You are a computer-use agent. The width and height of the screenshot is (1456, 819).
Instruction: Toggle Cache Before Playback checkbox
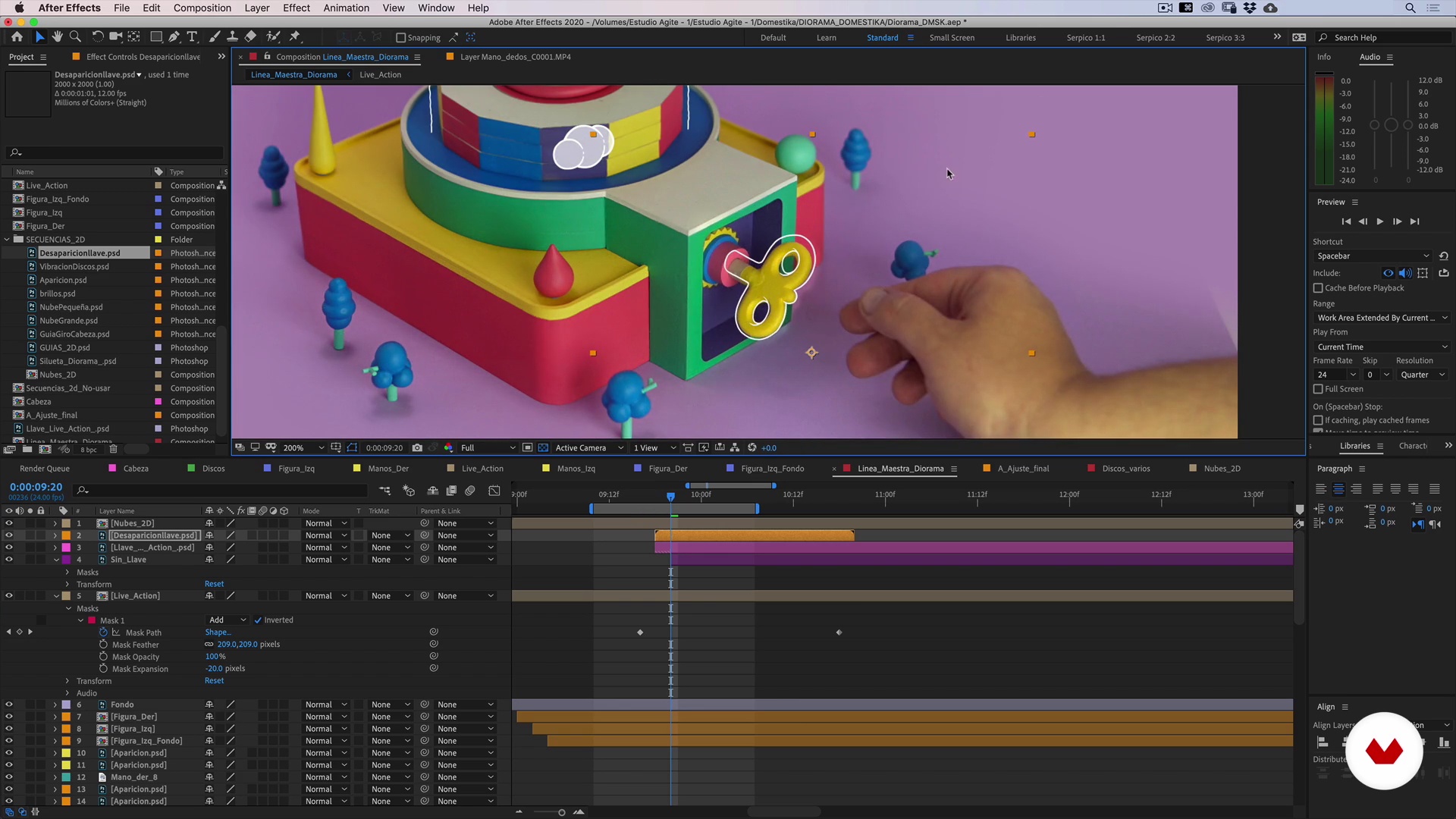[x=1318, y=288]
